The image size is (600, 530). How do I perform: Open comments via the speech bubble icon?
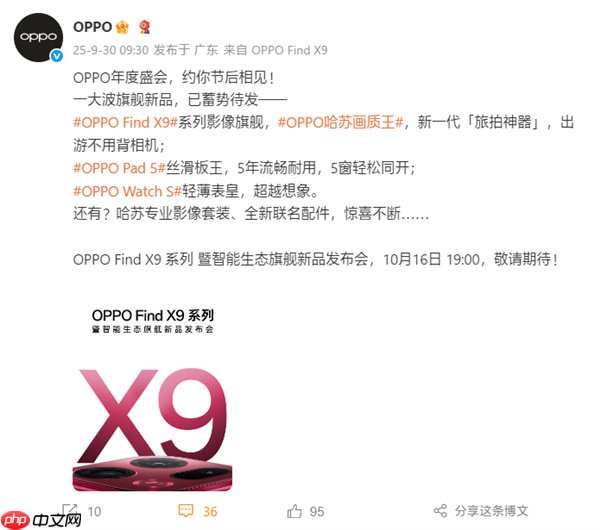[x=186, y=511]
